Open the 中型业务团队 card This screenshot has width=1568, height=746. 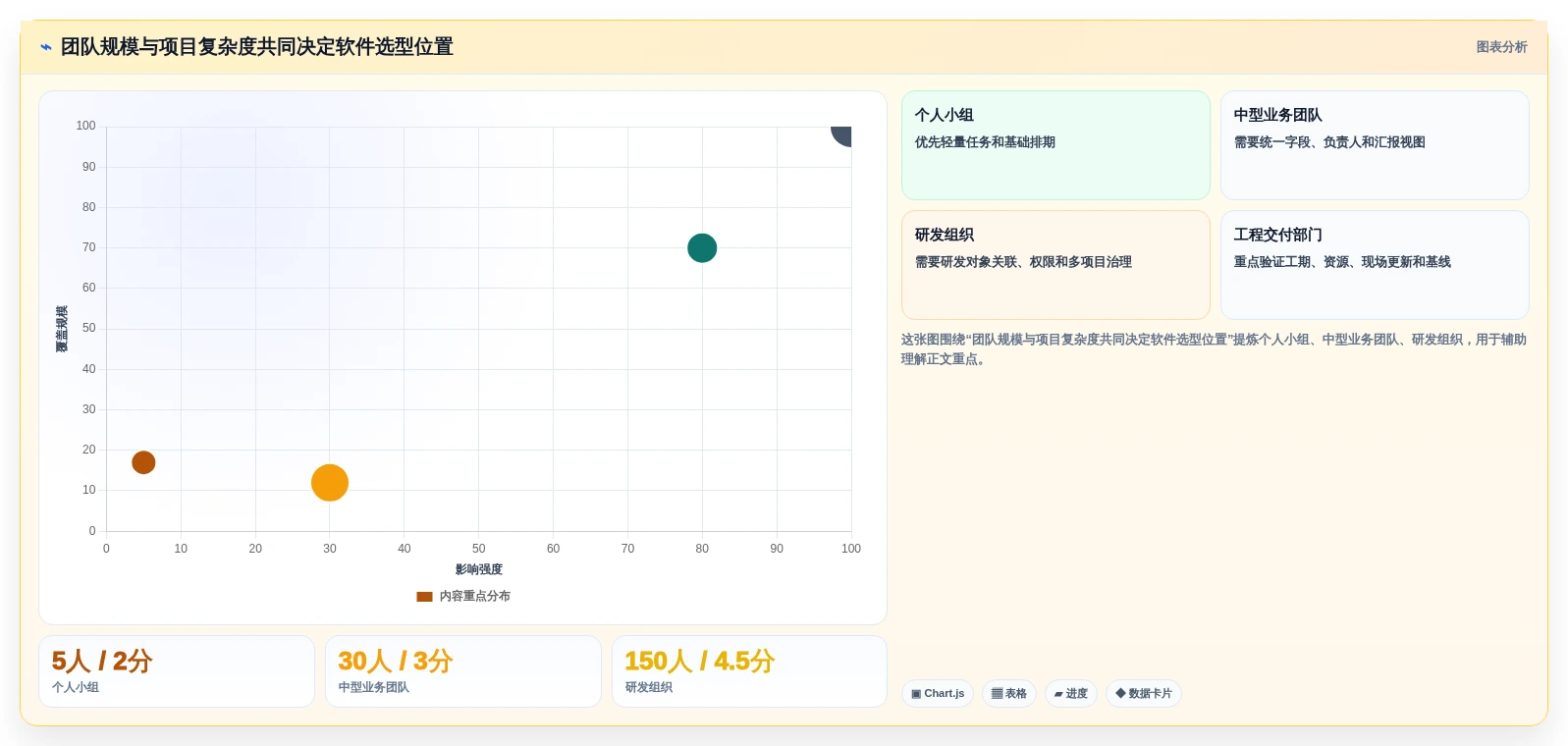click(1375, 145)
